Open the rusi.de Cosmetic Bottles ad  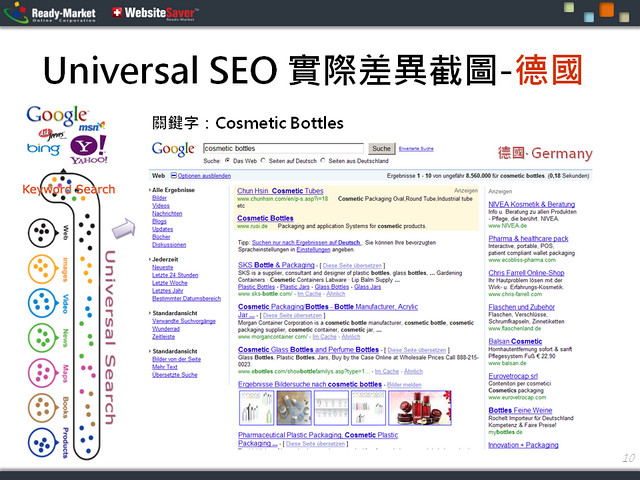[265, 218]
